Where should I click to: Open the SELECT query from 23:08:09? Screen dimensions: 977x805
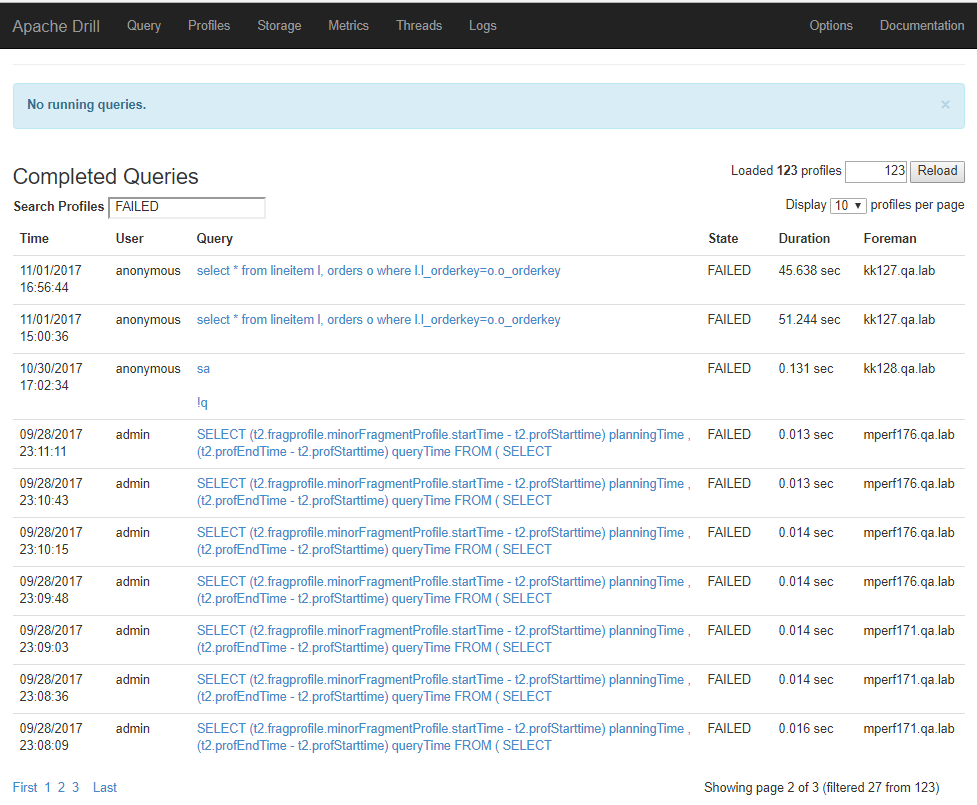coord(444,737)
